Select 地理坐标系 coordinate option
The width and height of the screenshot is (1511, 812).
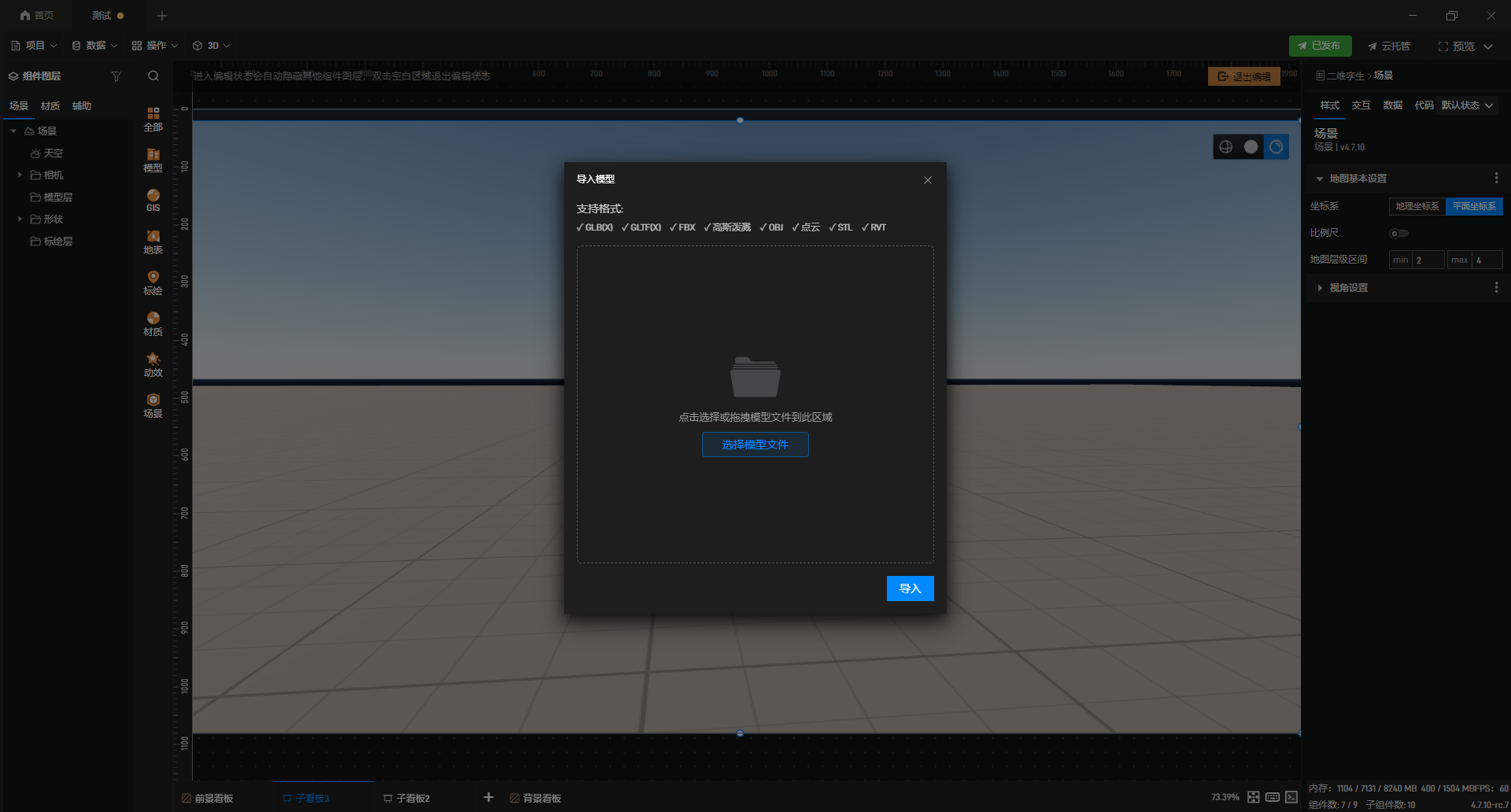[1417, 206]
